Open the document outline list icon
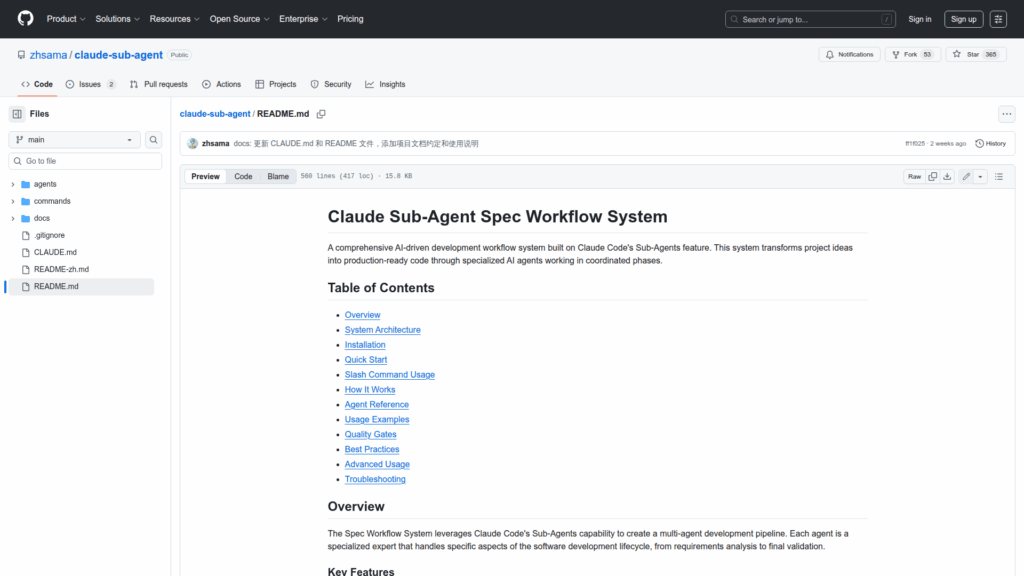This screenshot has height=576, width=1024. pyautogui.click(x=998, y=176)
